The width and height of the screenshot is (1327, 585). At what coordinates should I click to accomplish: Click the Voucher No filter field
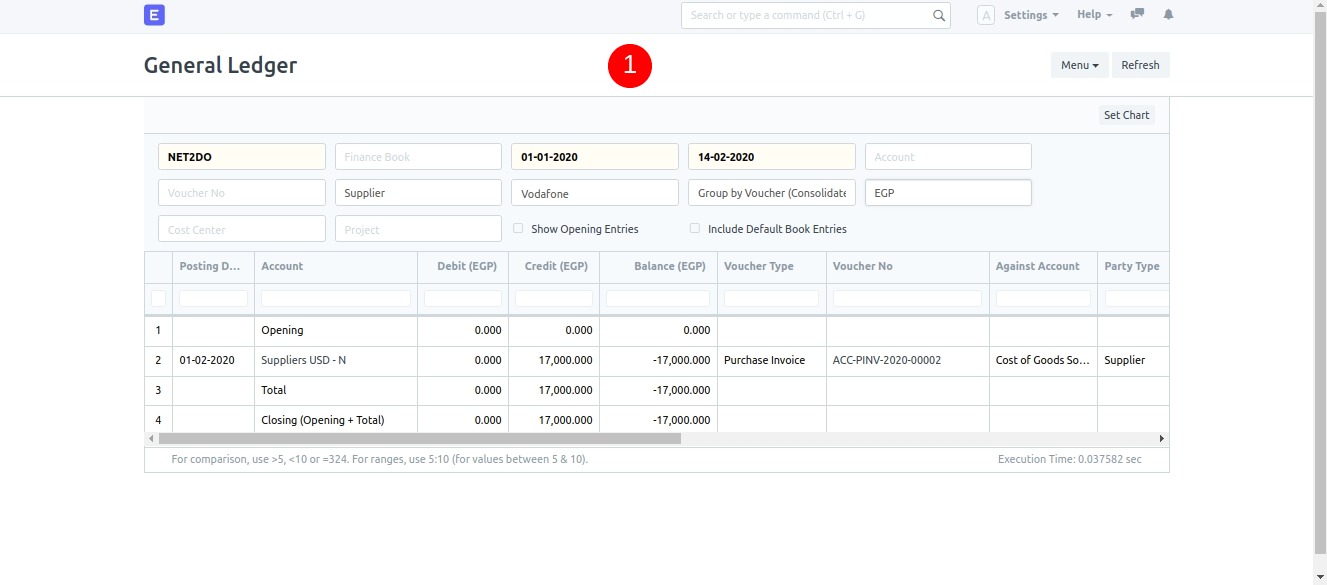pos(242,193)
